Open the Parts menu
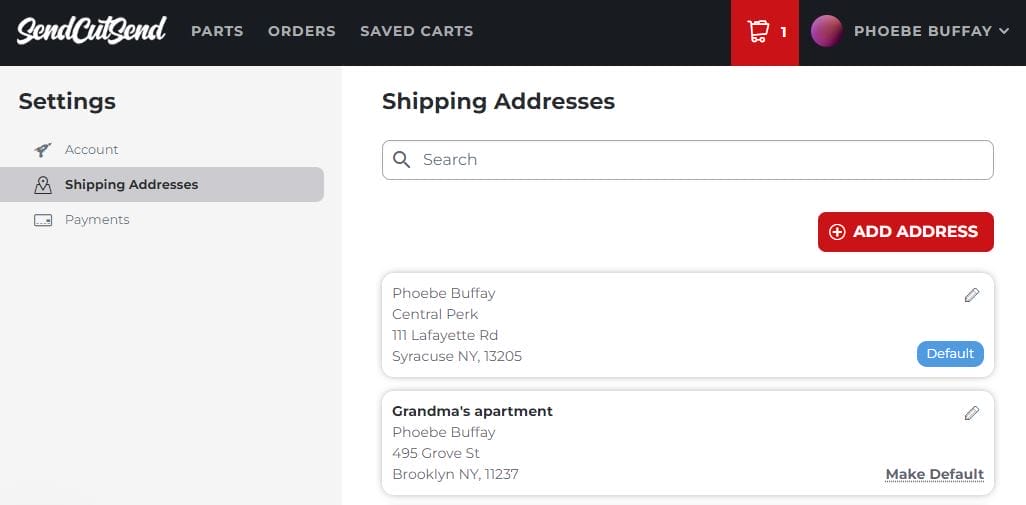The width and height of the screenshot is (1026, 505). pos(217,31)
